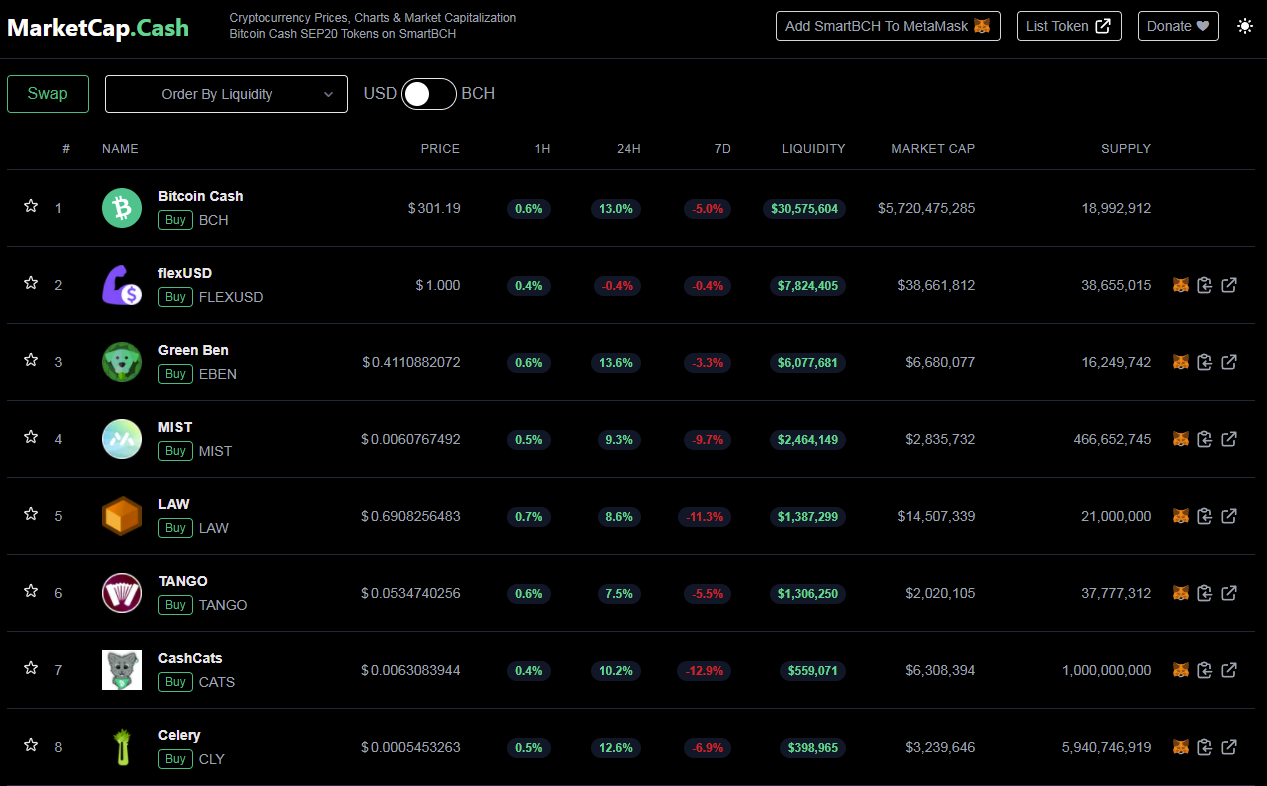Image resolution: width=1267 pixels, height=786 pixels.
Task: Open TANGO external link icon
Action: [1229, 593]
